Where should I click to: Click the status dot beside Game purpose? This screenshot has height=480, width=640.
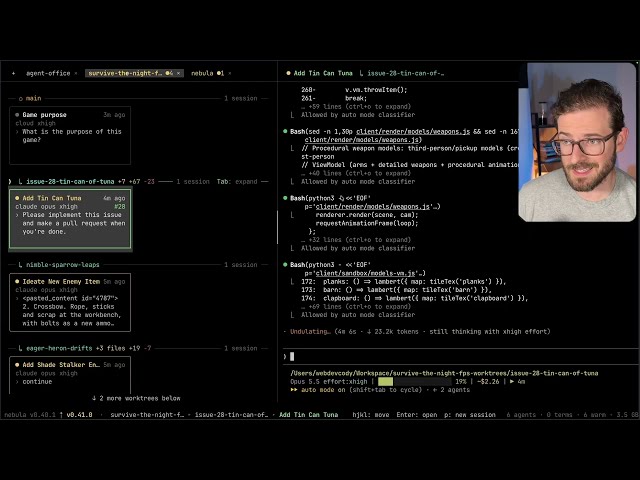coord(17,115)
